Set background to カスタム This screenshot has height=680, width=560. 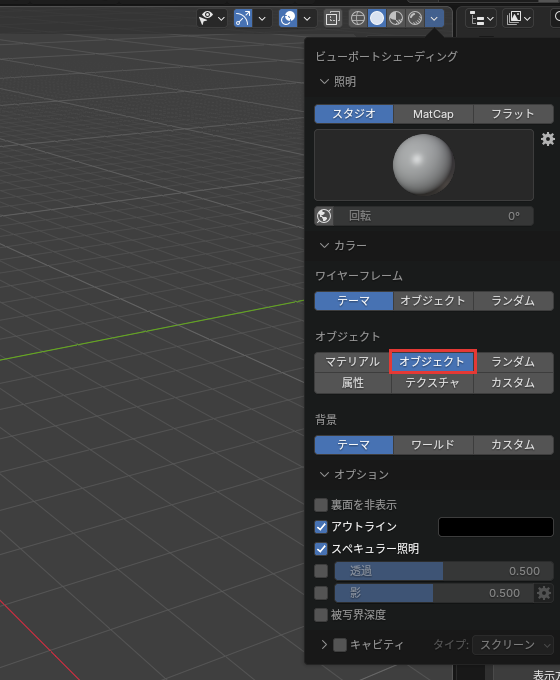[x=513, y=445]
